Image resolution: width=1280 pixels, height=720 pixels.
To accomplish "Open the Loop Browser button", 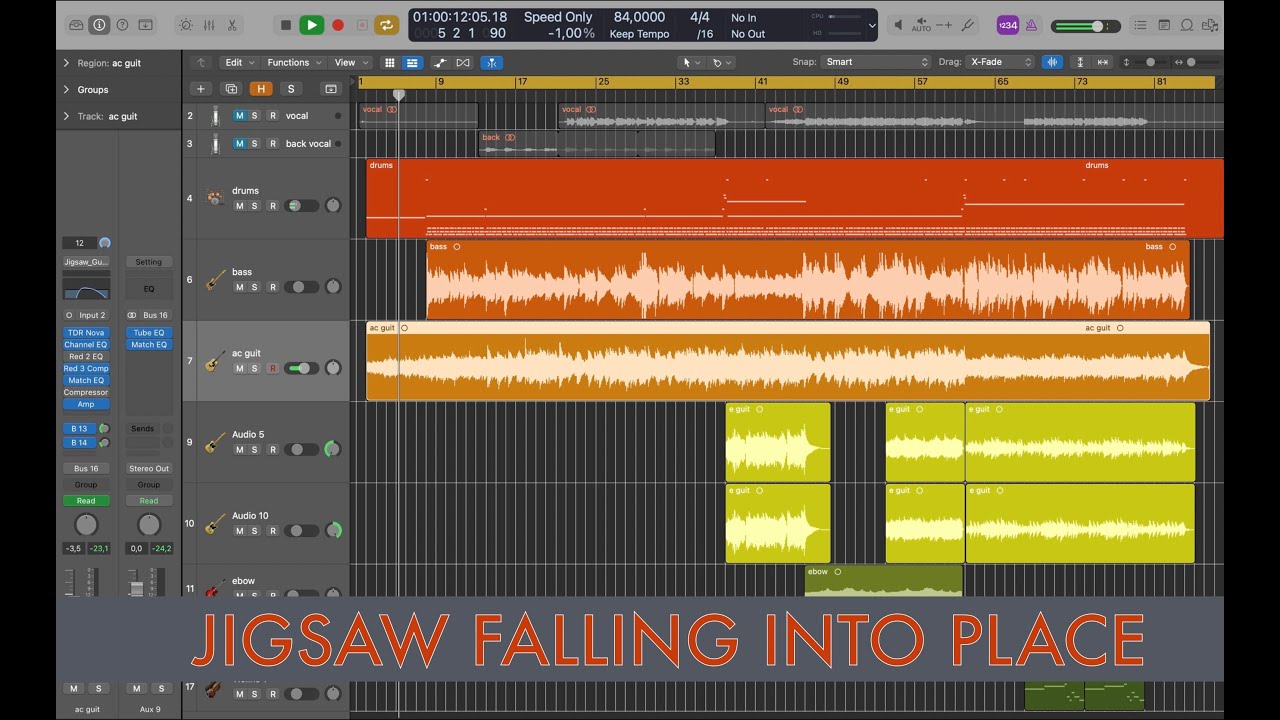I will point(1187,25).
